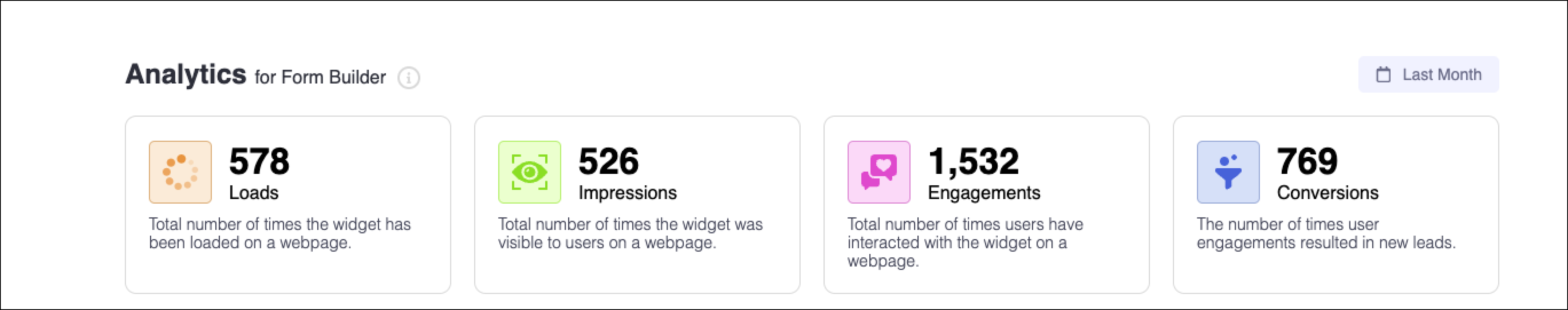Click the pink Engagements chat heart icon

pos(879,172)
